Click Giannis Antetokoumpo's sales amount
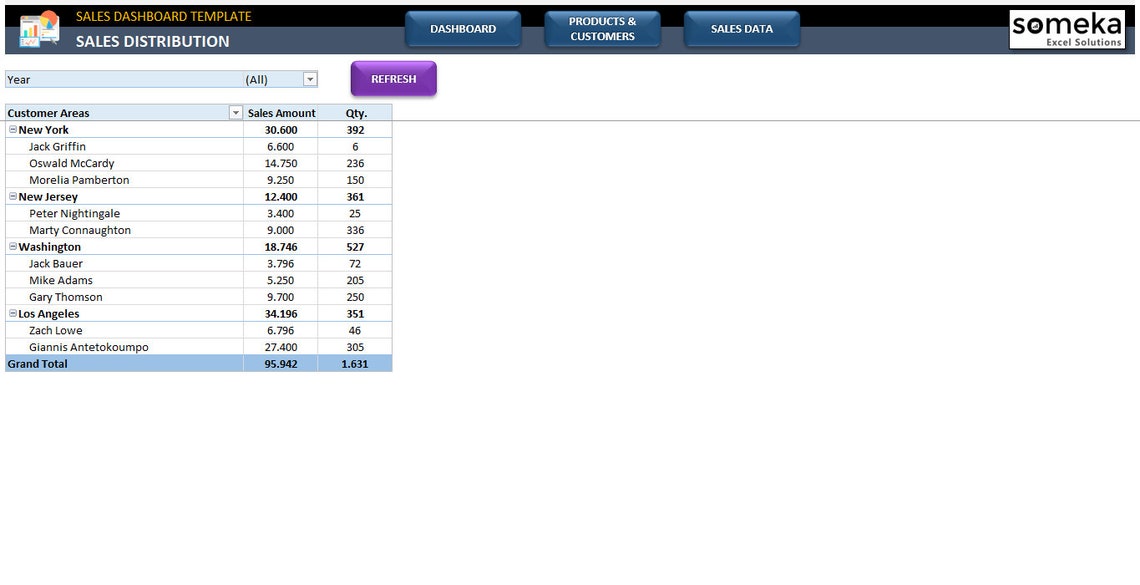Screen dimensions: 1140x585 (279, 346)
